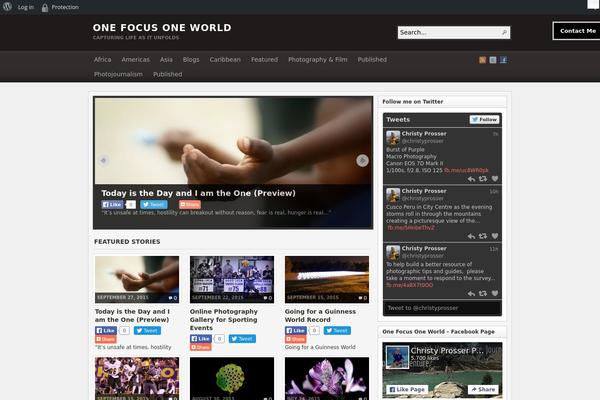
Task: Open the Facebook icon in the navigation bar
Action: pos(504,60)
